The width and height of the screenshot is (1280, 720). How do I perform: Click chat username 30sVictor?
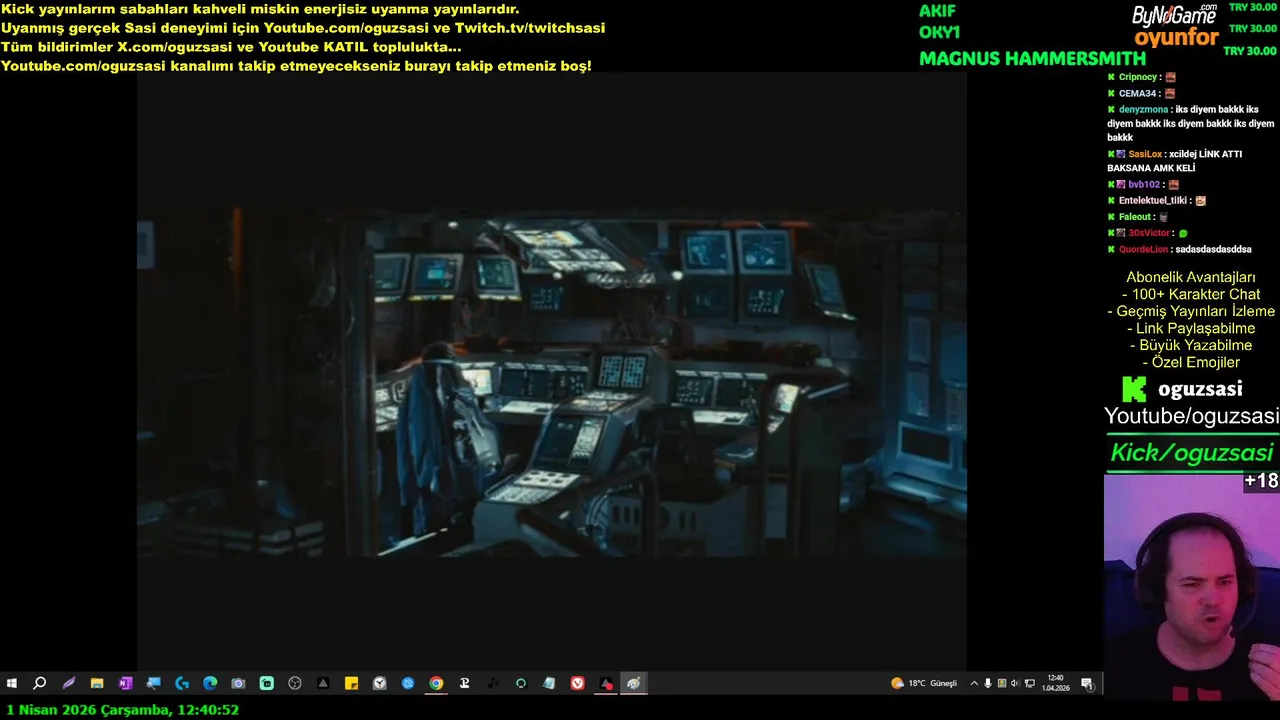(1149, 232)
